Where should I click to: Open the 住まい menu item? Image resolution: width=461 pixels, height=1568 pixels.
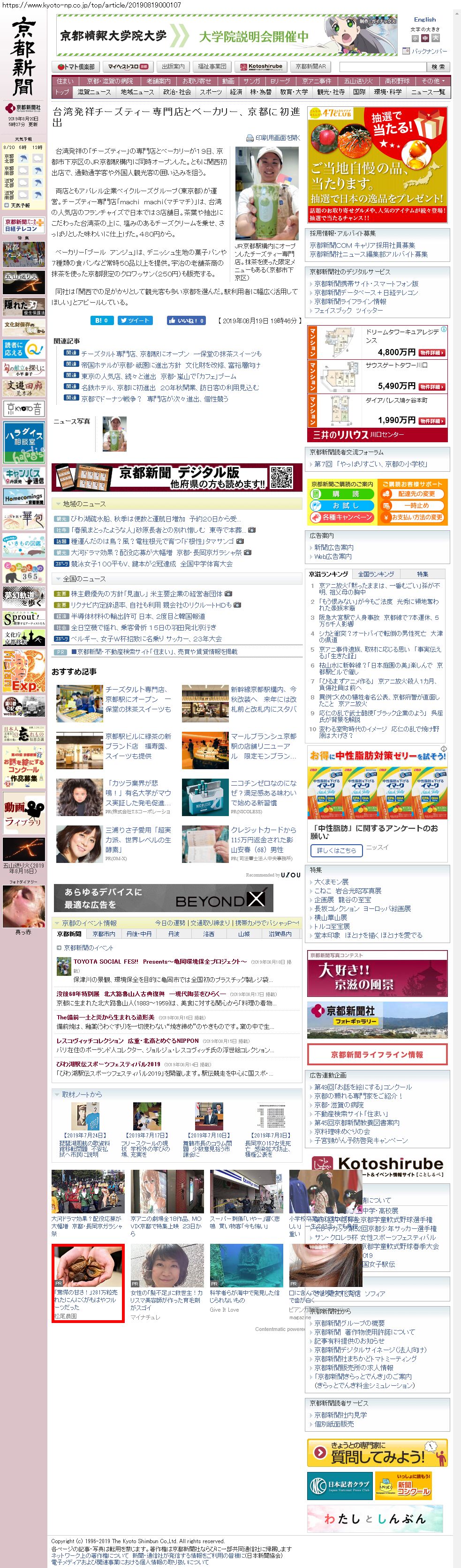[65, 81]
